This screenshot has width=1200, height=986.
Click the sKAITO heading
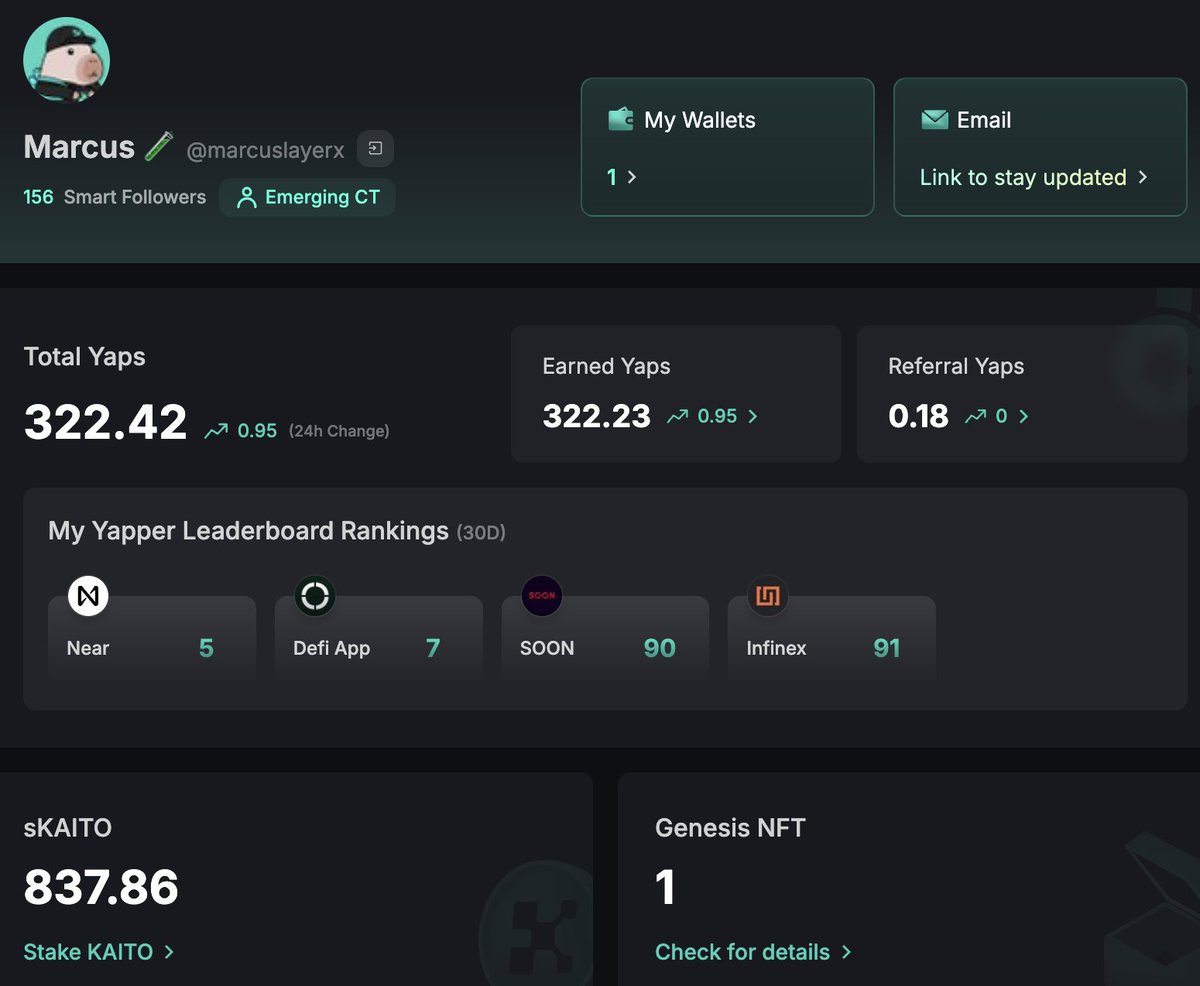pyautogui.click(x=68, y=828)
